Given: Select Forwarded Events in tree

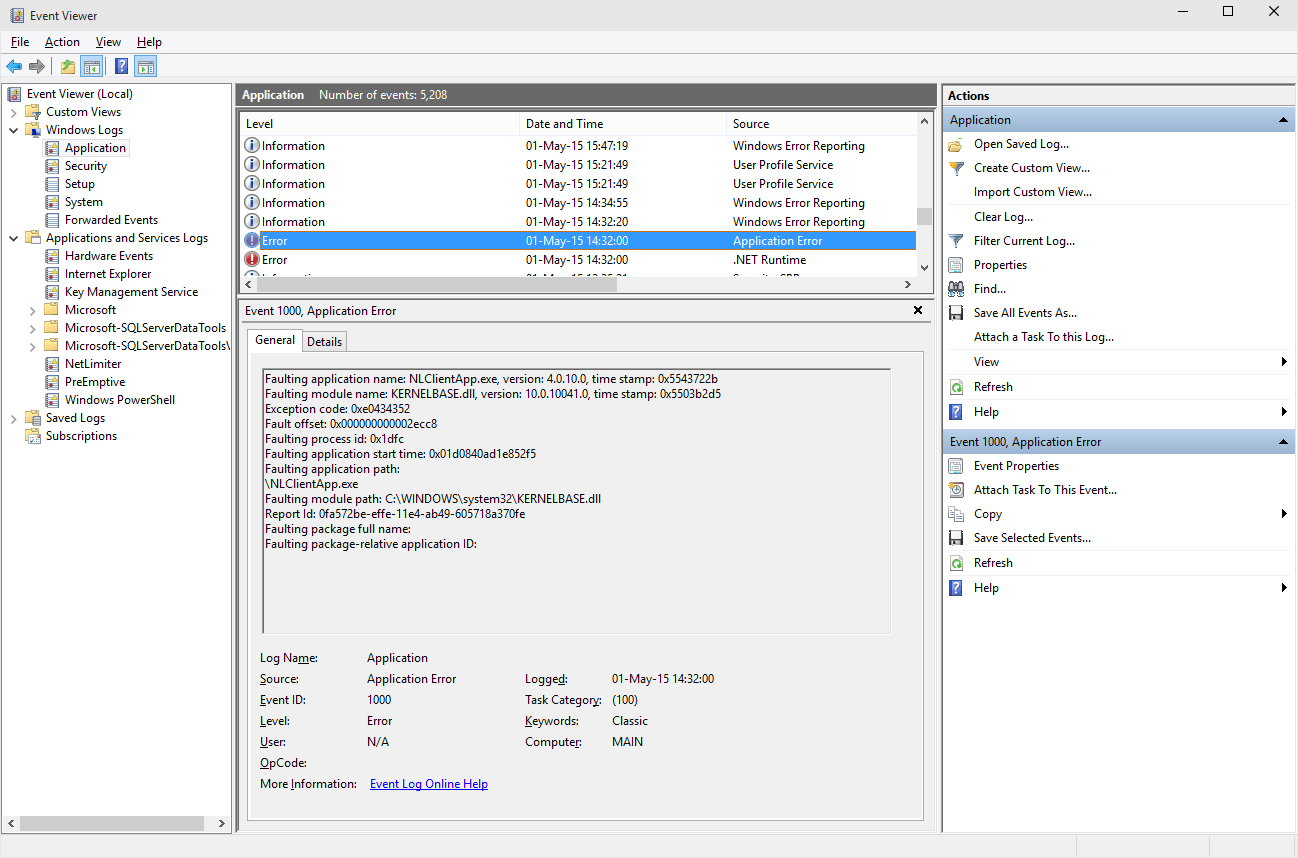Looking at the screenshot, I should tap(111, 220).
